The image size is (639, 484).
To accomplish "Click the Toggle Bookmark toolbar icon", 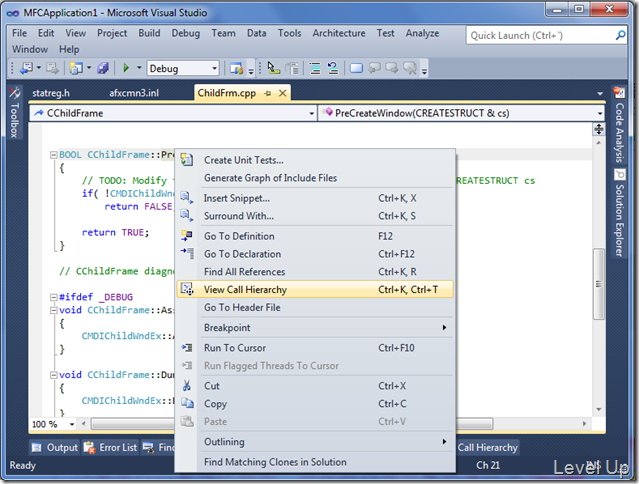I will click(356, 68).
